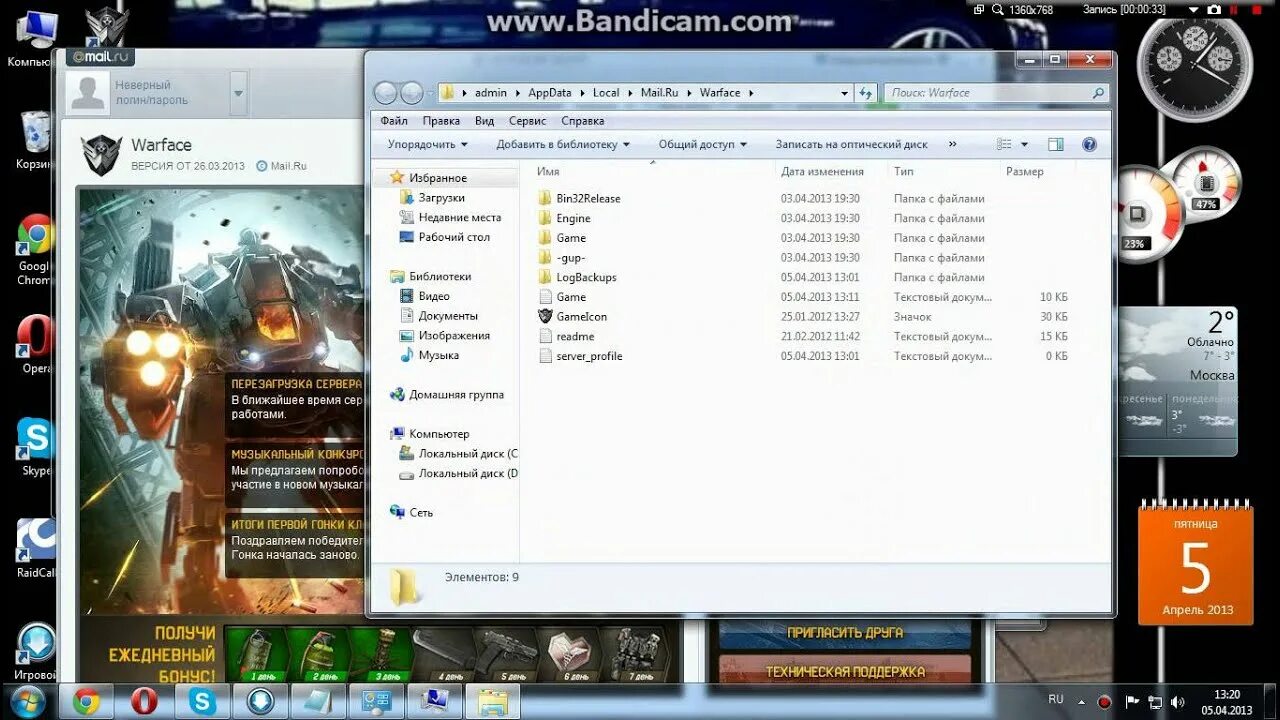The image size is (1280, 720).
Task: Select Локальный диск (C:) in navigation pane
Action: coord(467,454)
